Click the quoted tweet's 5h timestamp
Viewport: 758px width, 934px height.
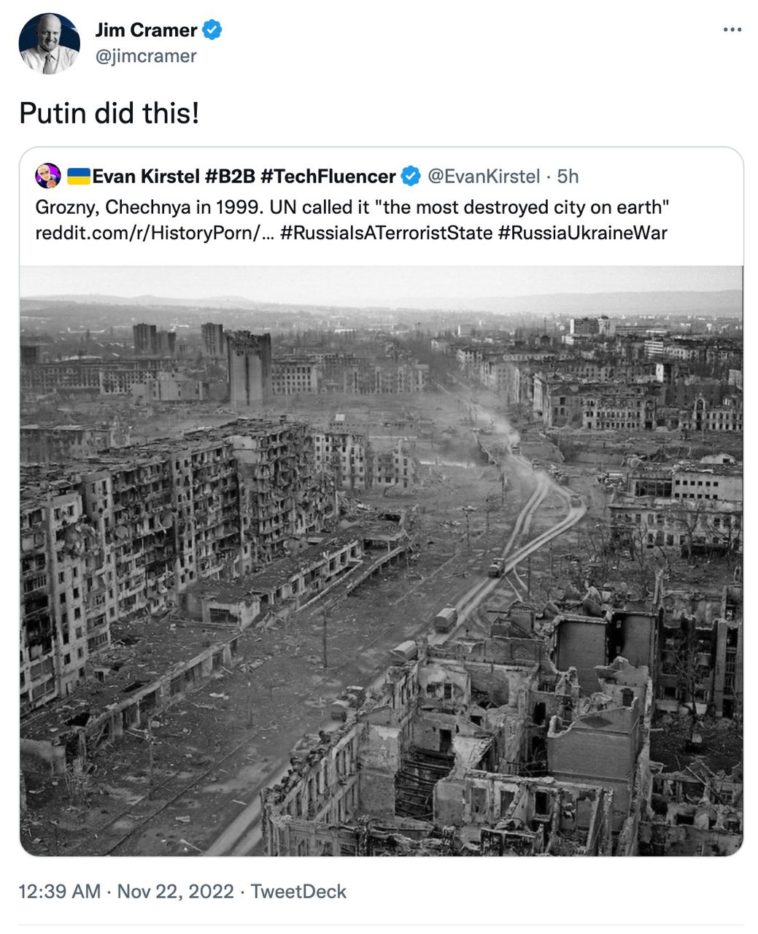[568, 177]
